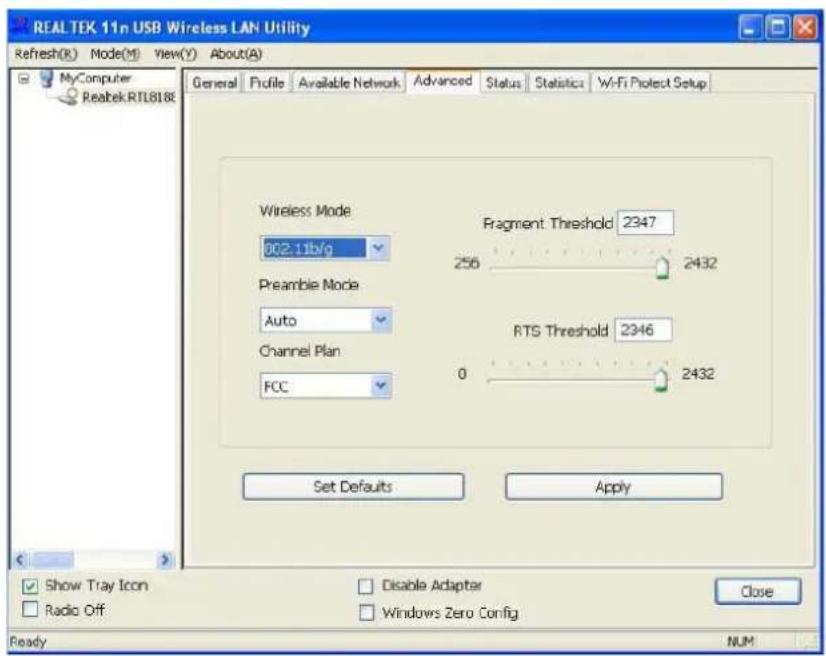Switch to the Available Network tab

tap(349, 83)
